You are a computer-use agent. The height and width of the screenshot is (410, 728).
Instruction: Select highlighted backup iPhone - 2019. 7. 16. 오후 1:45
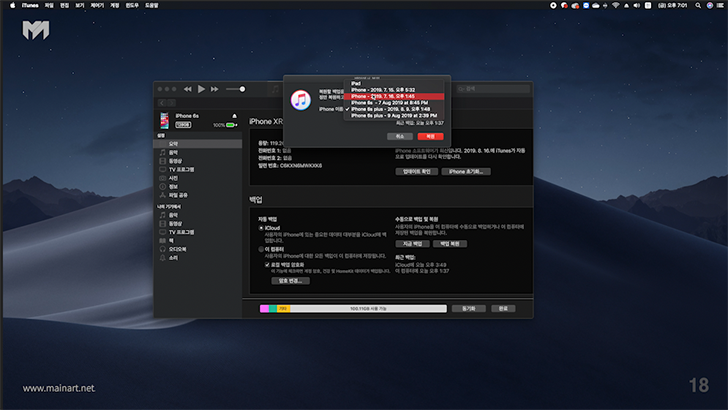point(394,96)
